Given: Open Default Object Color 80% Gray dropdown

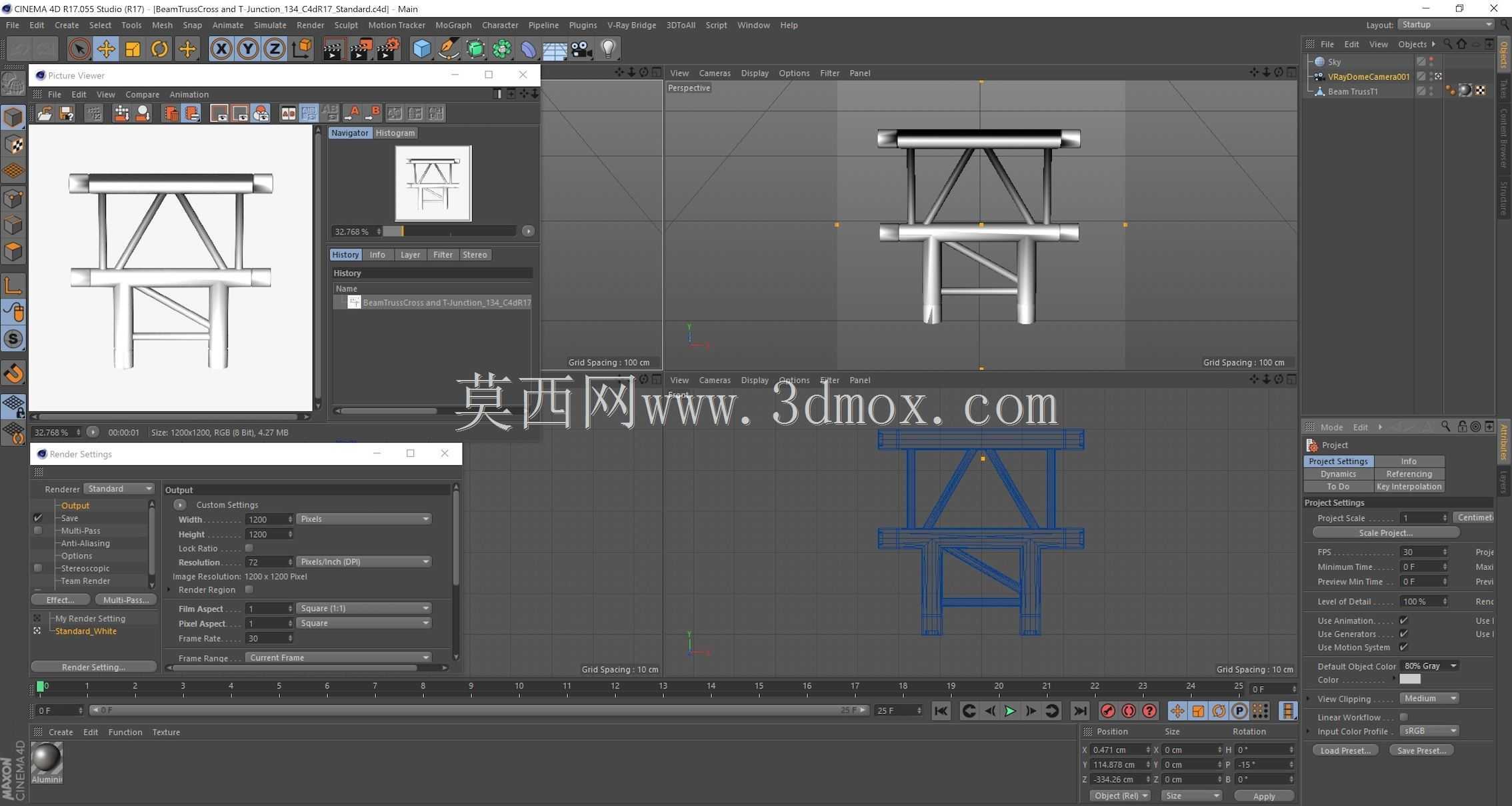Looking at the screenshot, I should click(x=1429, y=666).
